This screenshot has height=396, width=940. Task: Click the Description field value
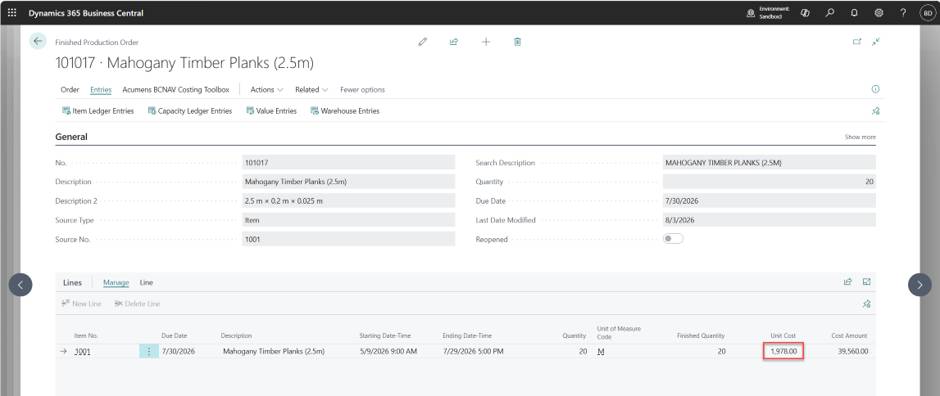(x=348, y=182)
